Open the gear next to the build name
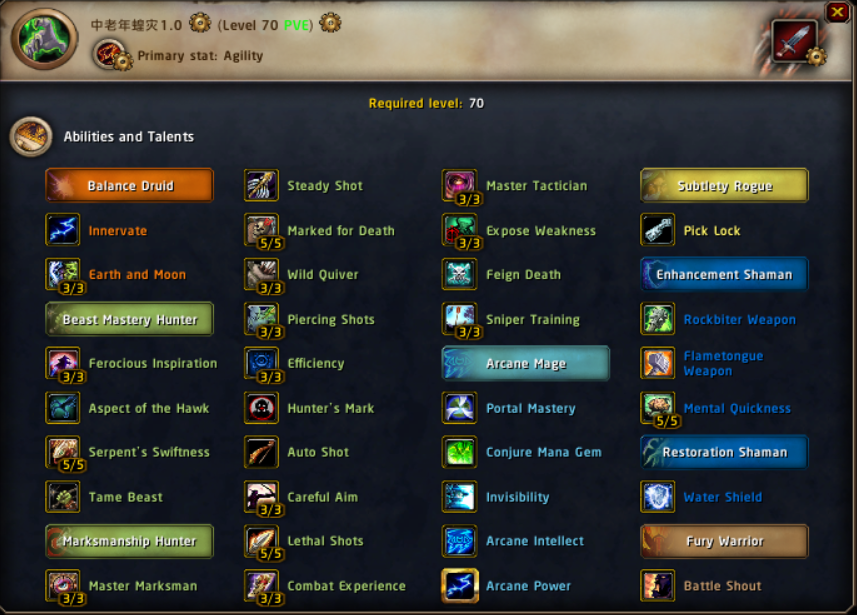The width and height of the screenshot is (857, 615). [199, 23]
